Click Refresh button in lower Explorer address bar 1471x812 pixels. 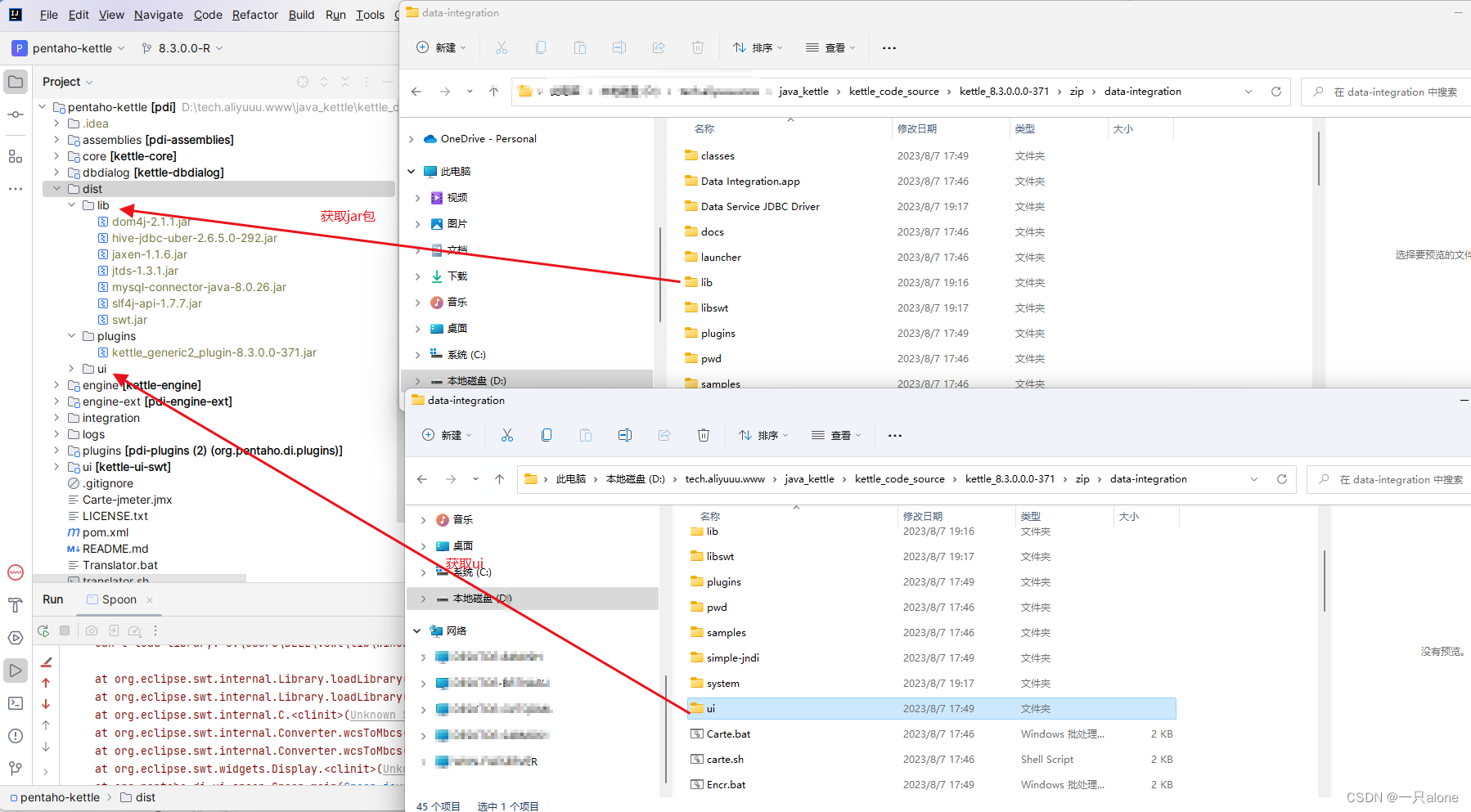point(1282,479)
